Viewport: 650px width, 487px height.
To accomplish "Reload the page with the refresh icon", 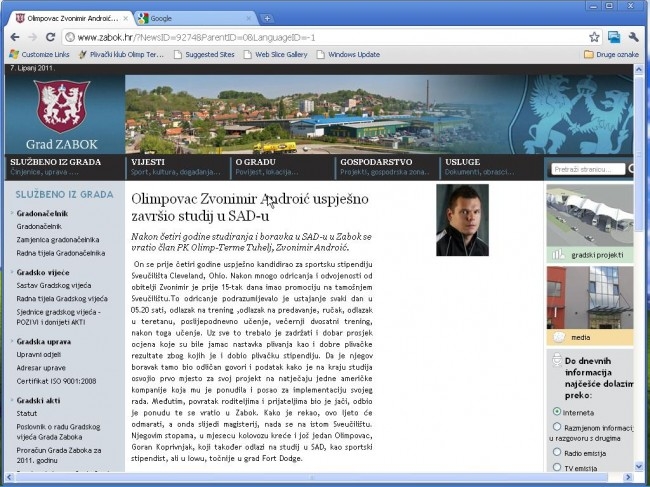I will [x=51, y=37].
